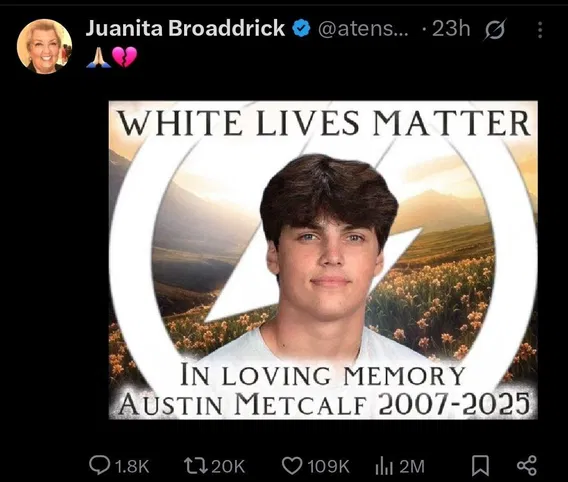The width and height of the screenshot is (568, 482).
Task: Click the 20K reposts count
Action: [228, 466]
